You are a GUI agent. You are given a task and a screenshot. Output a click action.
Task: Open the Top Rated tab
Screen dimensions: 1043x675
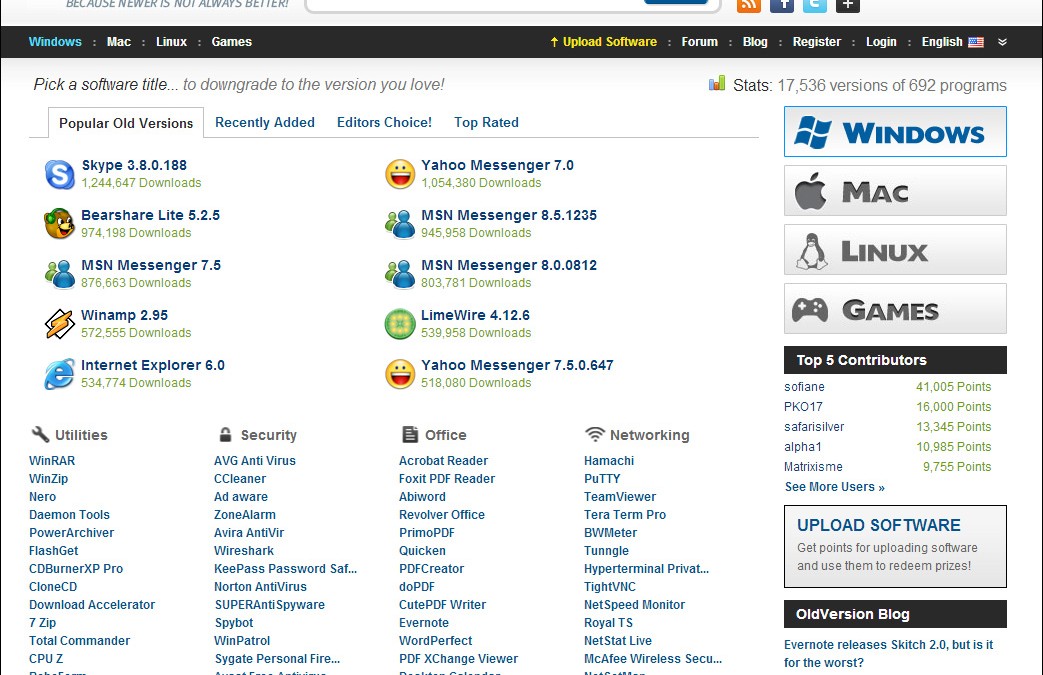(x=486, y=123)
